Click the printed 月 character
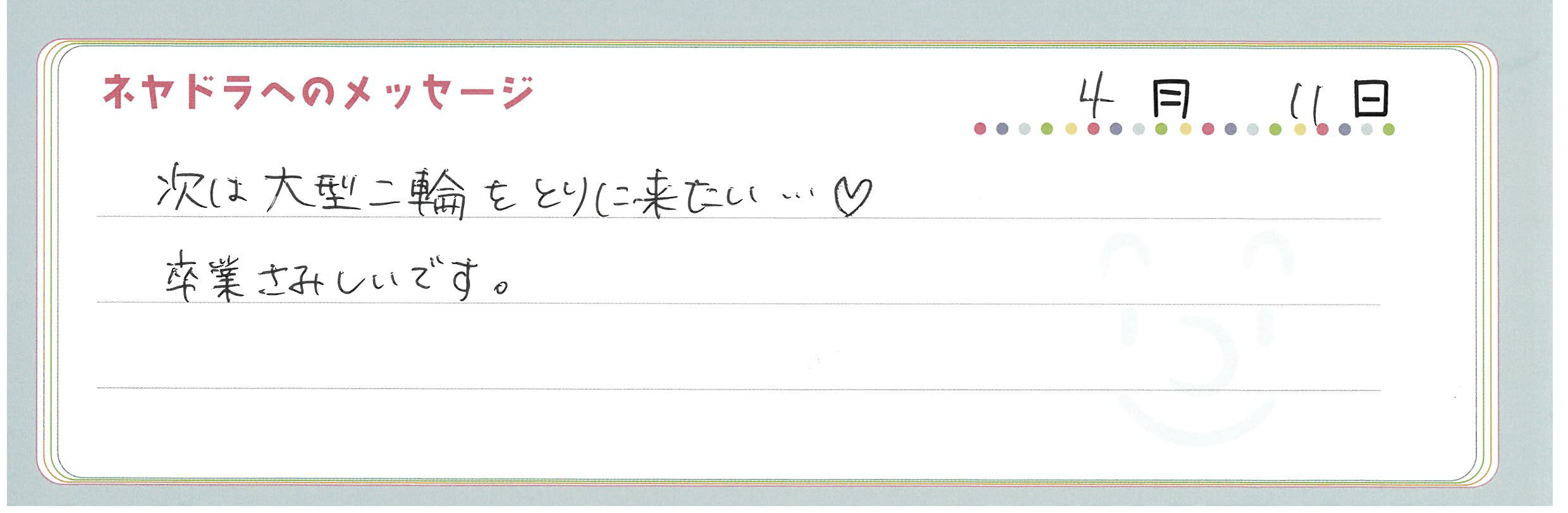This screenshot has width=1568, height=513. click(1171, 99)
